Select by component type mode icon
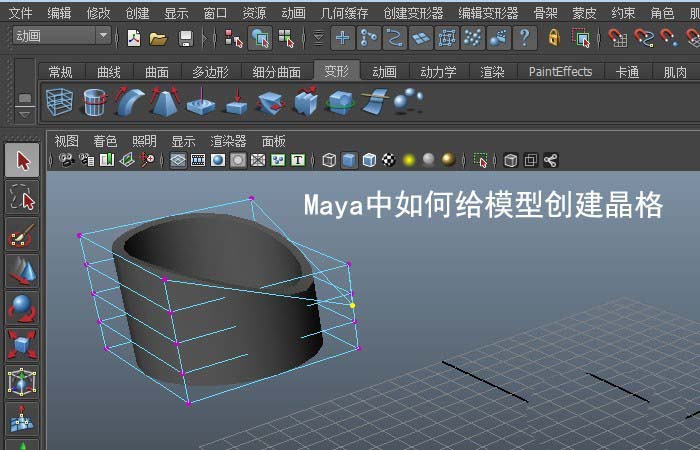 (286, 38)
